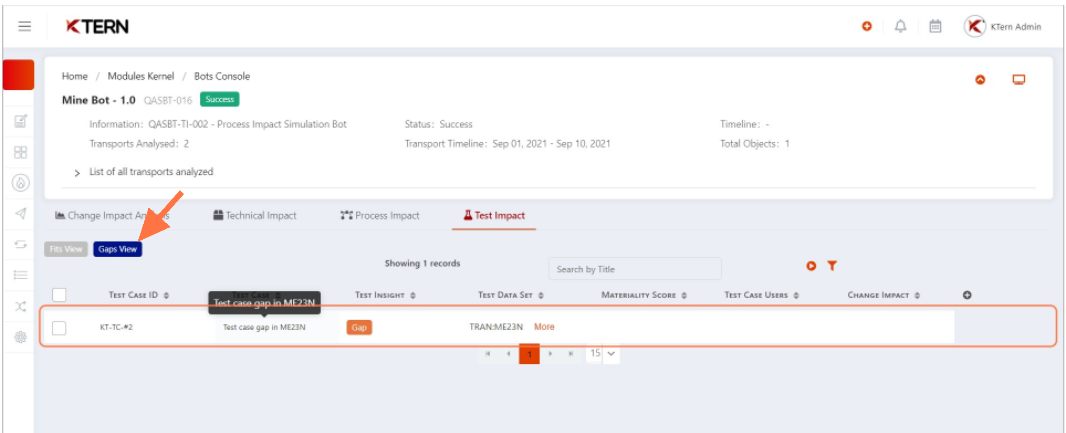Open the Change Impact Analysis tab
The width and height of the screenshot is (1066, 433).
point(112,215)
